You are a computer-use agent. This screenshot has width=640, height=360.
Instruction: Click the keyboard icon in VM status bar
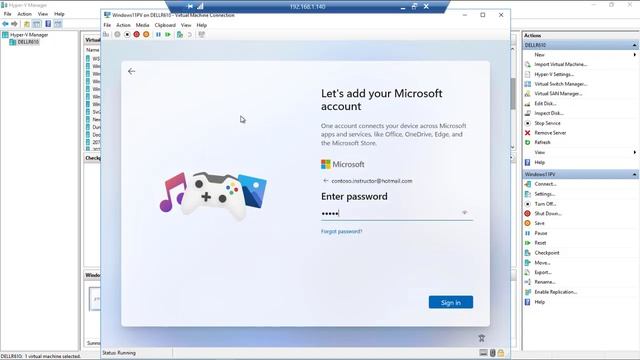click(x=484, y=353)
